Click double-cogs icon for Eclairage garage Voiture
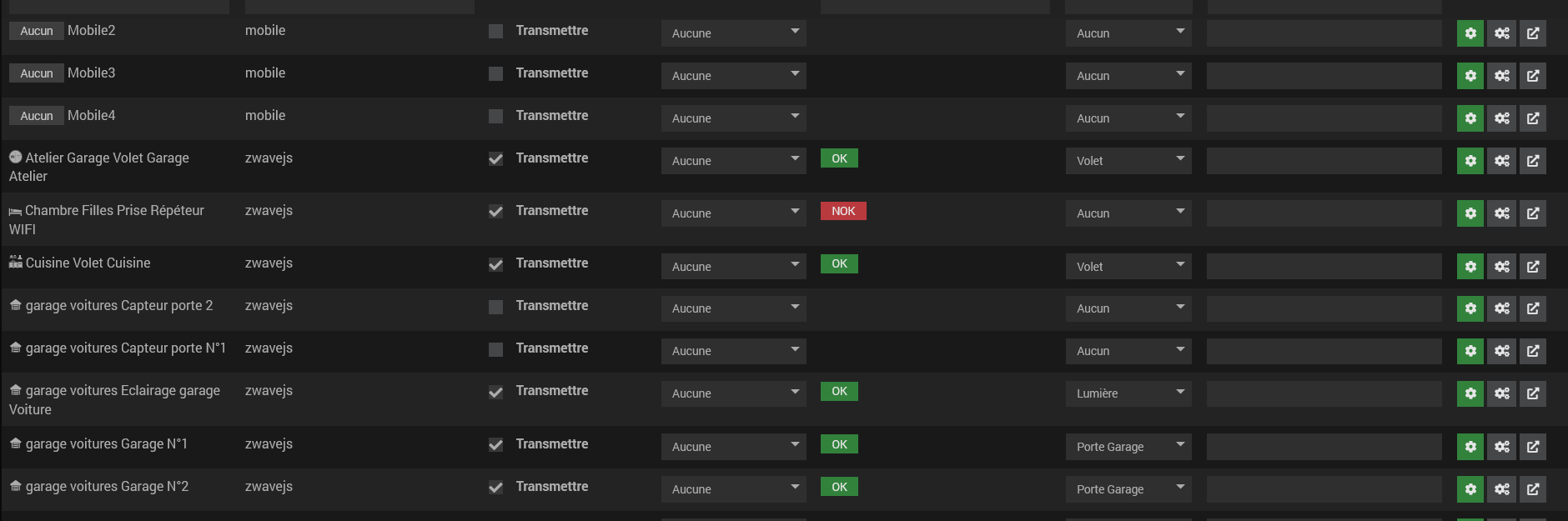The width and height of the screenshot is (1568, 521). 1501,393
